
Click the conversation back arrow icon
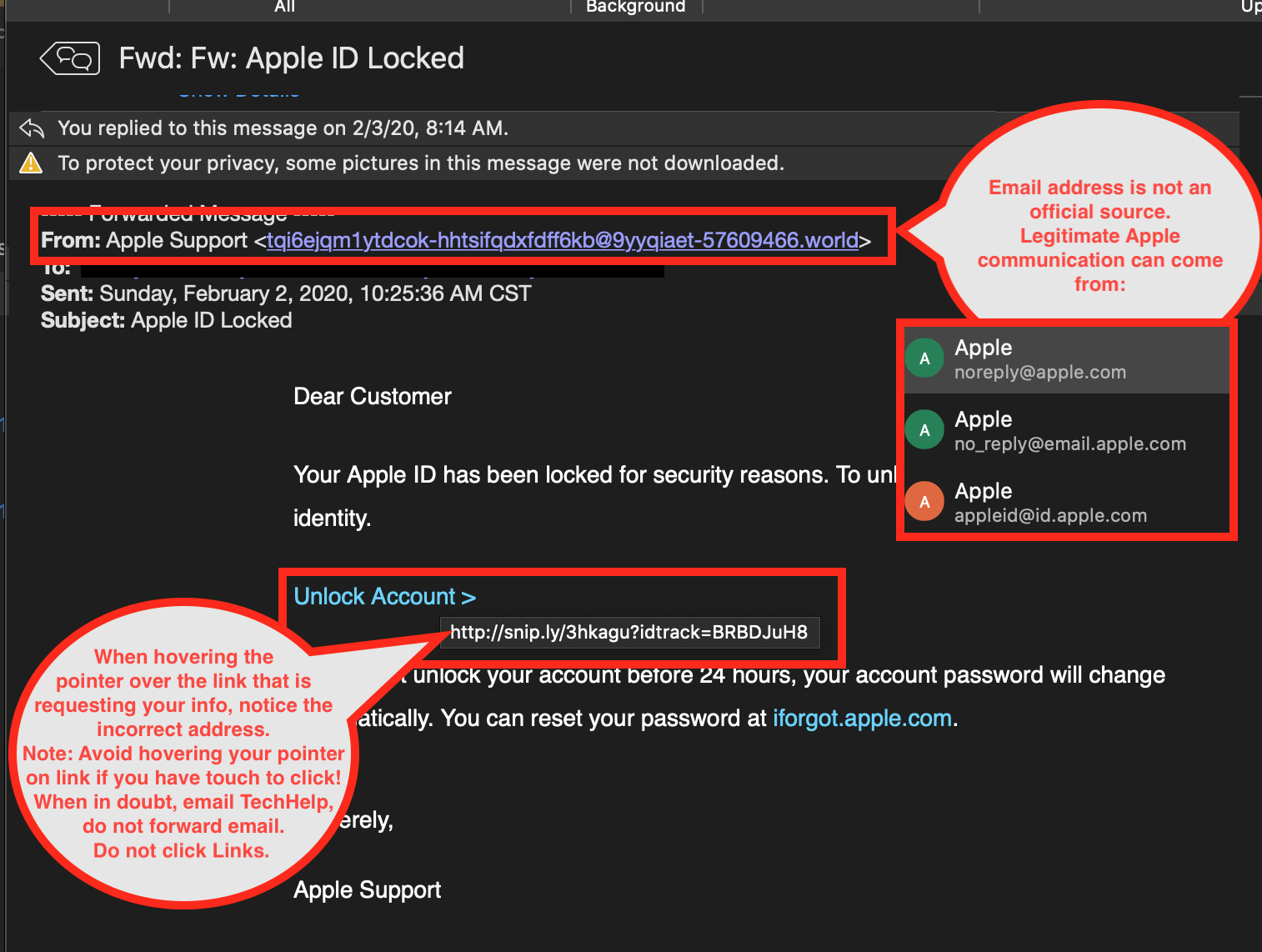pos(70,58)
